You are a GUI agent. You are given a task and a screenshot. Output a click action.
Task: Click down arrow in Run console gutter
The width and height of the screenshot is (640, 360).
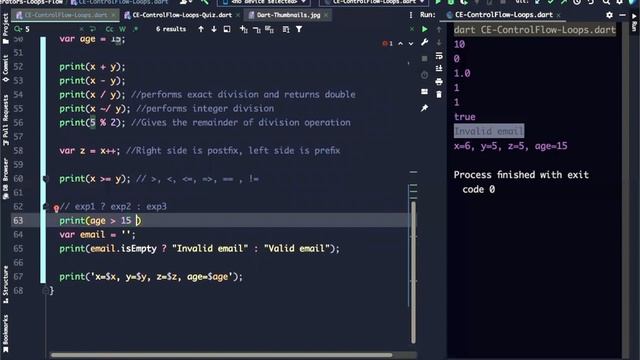click(439, 42)
